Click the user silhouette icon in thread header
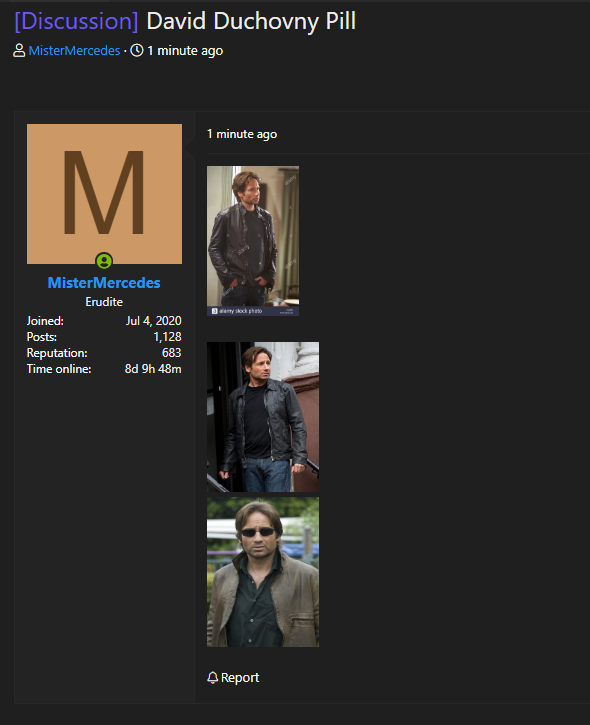590x725 pixels. [x=19, y=50]
